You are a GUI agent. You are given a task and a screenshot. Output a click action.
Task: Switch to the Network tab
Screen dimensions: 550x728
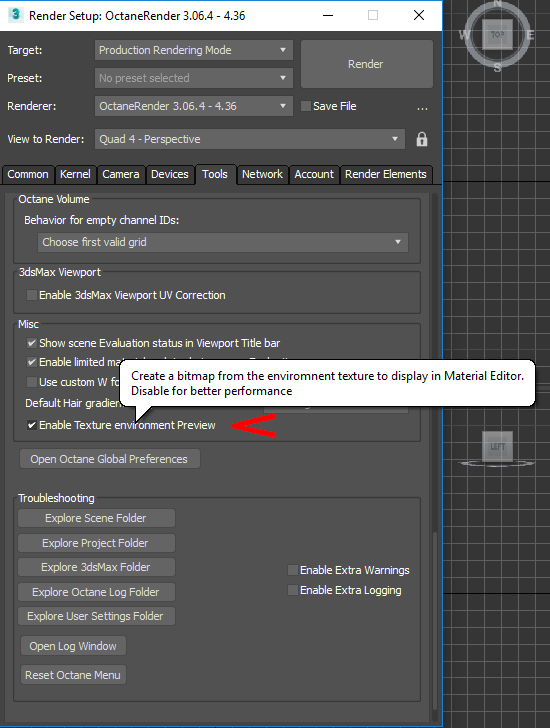262,175
